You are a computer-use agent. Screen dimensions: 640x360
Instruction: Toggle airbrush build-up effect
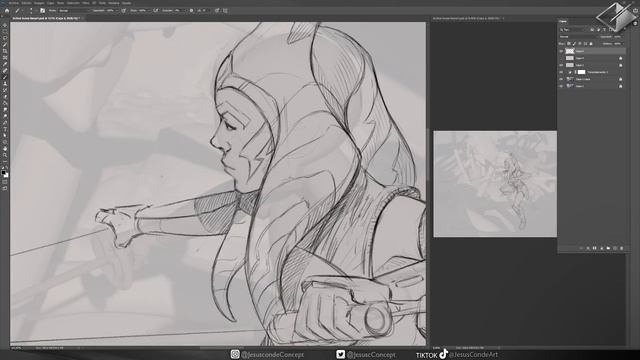click(156, 11)
